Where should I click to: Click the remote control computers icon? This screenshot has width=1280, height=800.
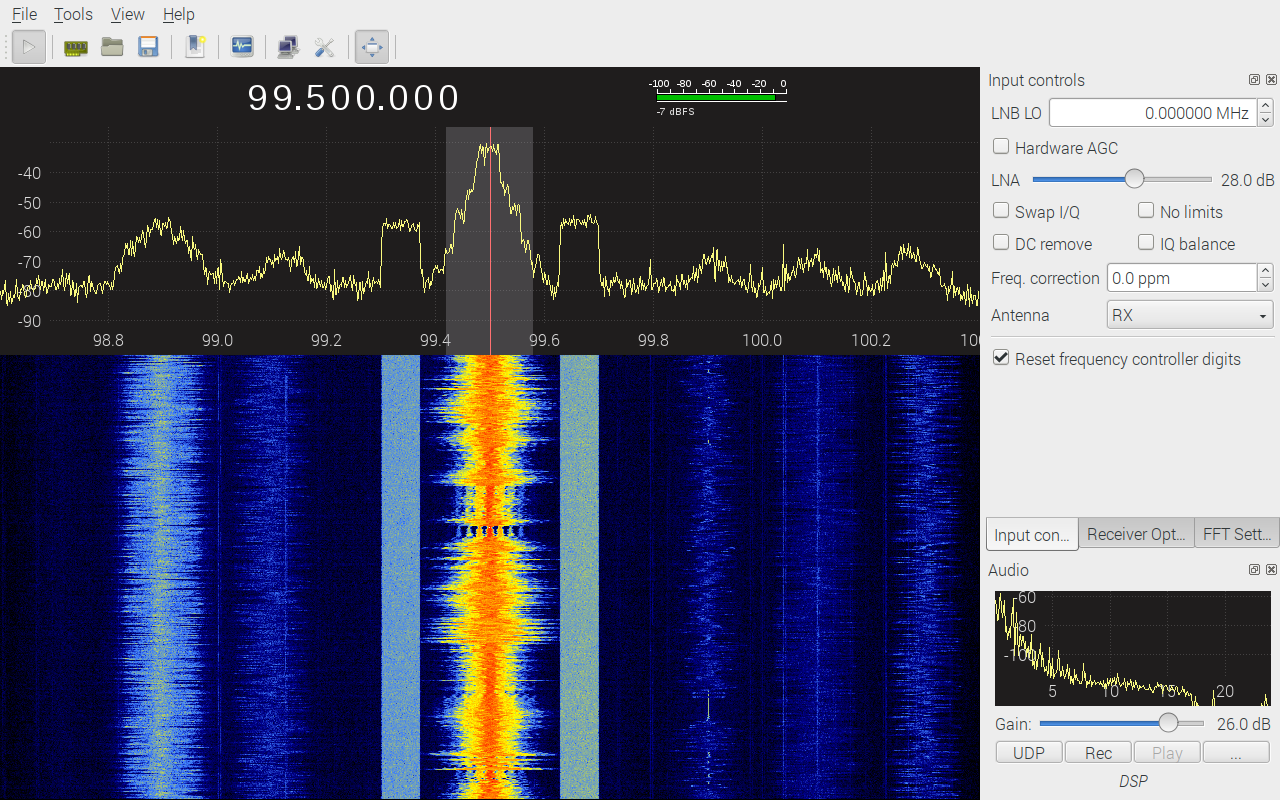[288, 47]
